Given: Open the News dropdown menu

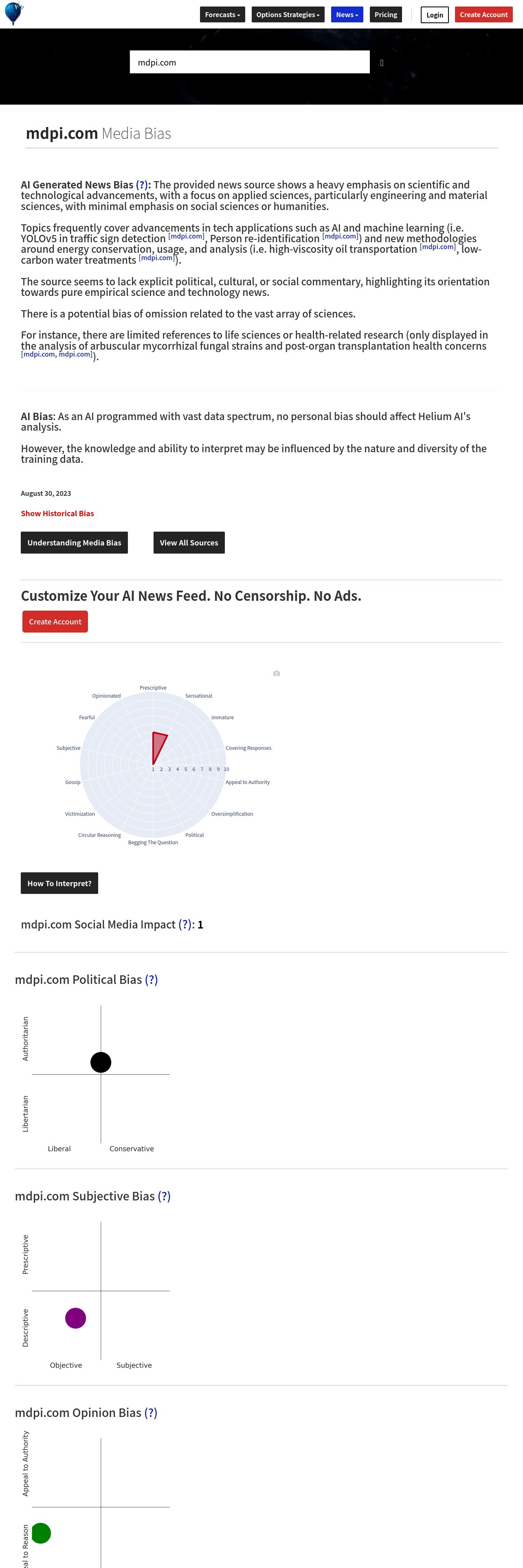Looking at the screenshot, I should [347, 15].
